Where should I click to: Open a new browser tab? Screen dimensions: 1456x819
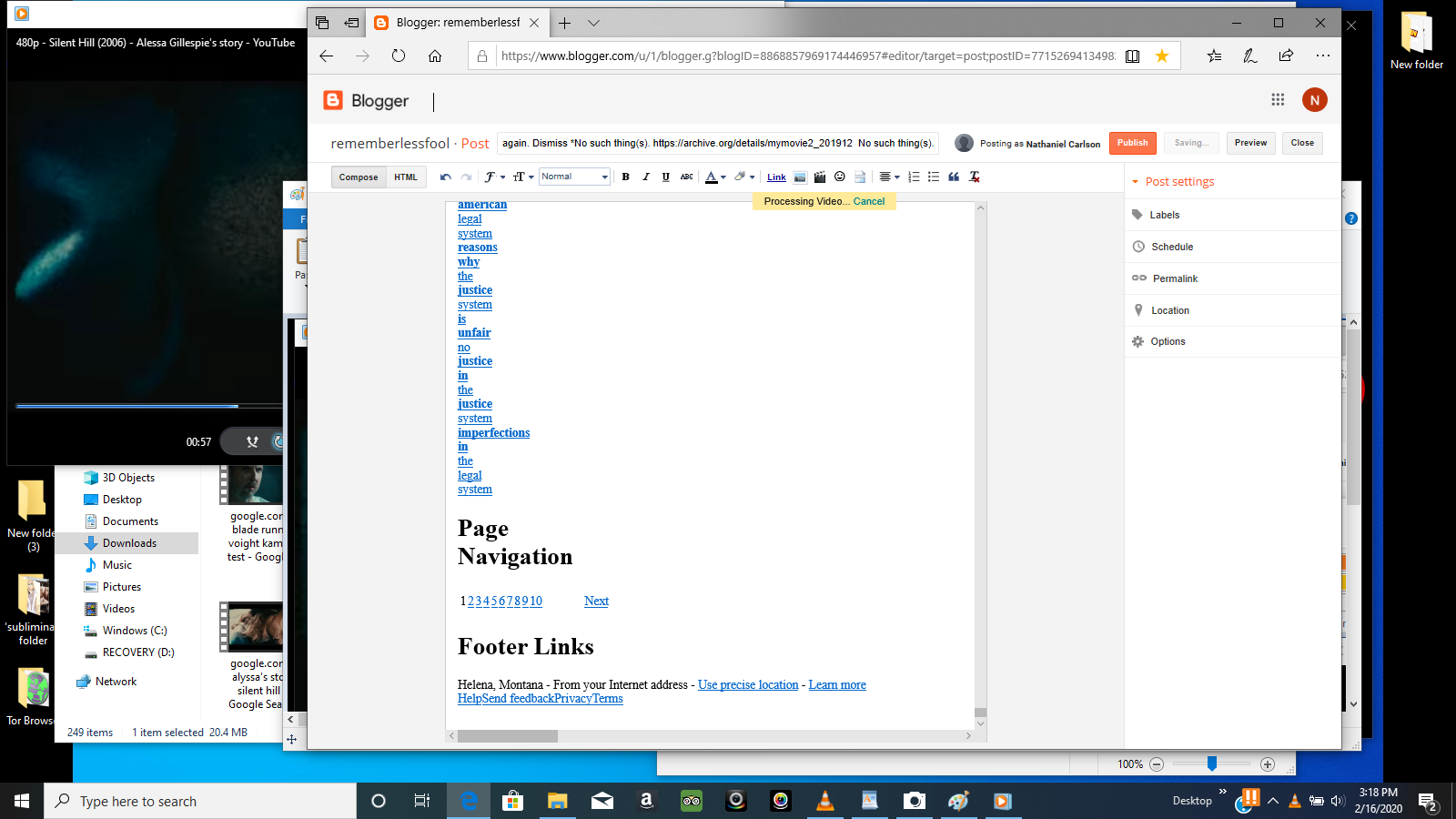[x=565, y=23]
